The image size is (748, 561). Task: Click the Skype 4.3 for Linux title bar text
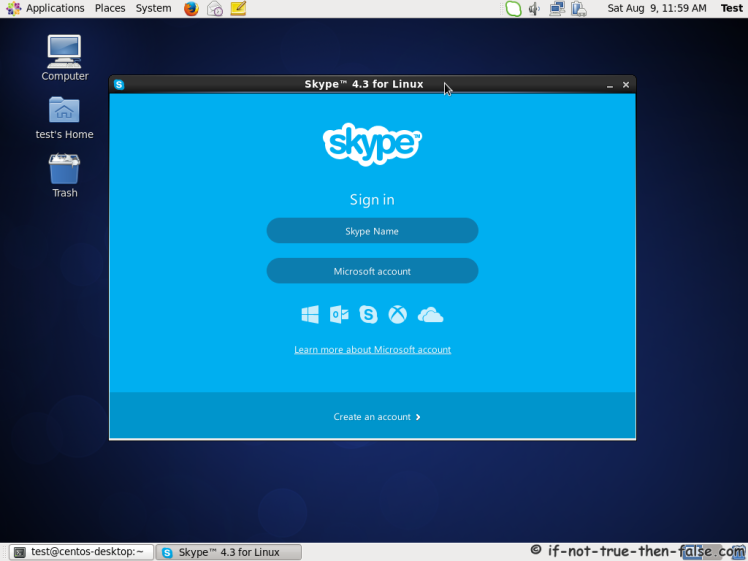(364, 84)
